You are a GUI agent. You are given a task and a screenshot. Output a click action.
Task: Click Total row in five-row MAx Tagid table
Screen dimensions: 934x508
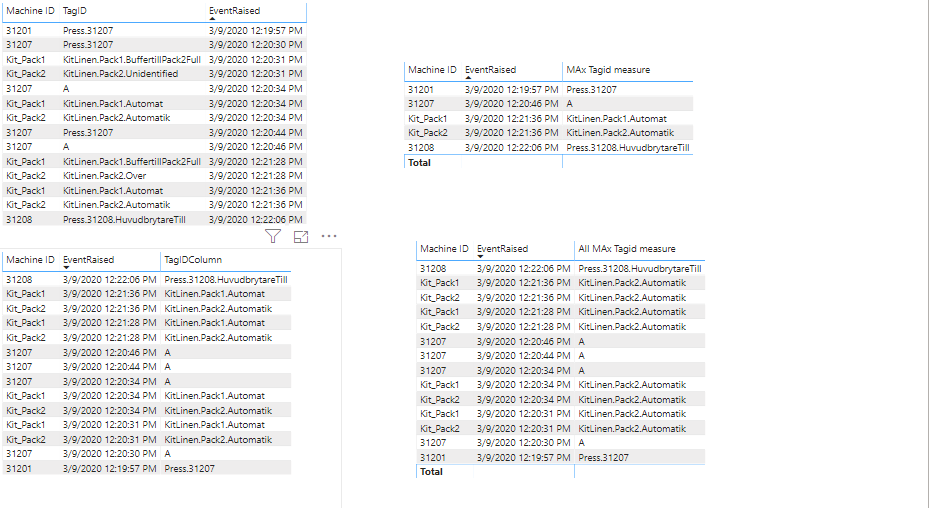tap(548, 163)
